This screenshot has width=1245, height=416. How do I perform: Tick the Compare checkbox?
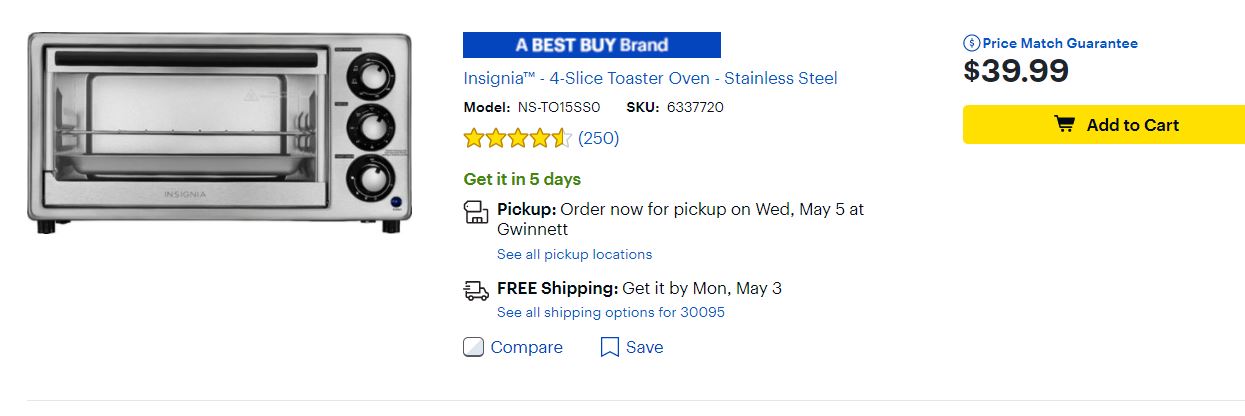pyautogui.click(x=474, y=348)
